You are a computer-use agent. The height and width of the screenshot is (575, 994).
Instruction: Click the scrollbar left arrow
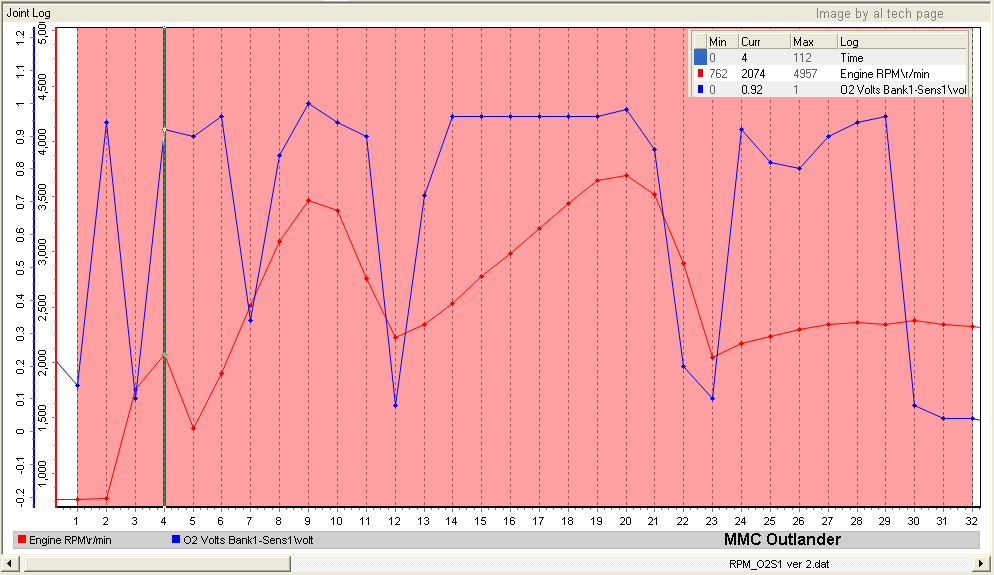point(9,565)
